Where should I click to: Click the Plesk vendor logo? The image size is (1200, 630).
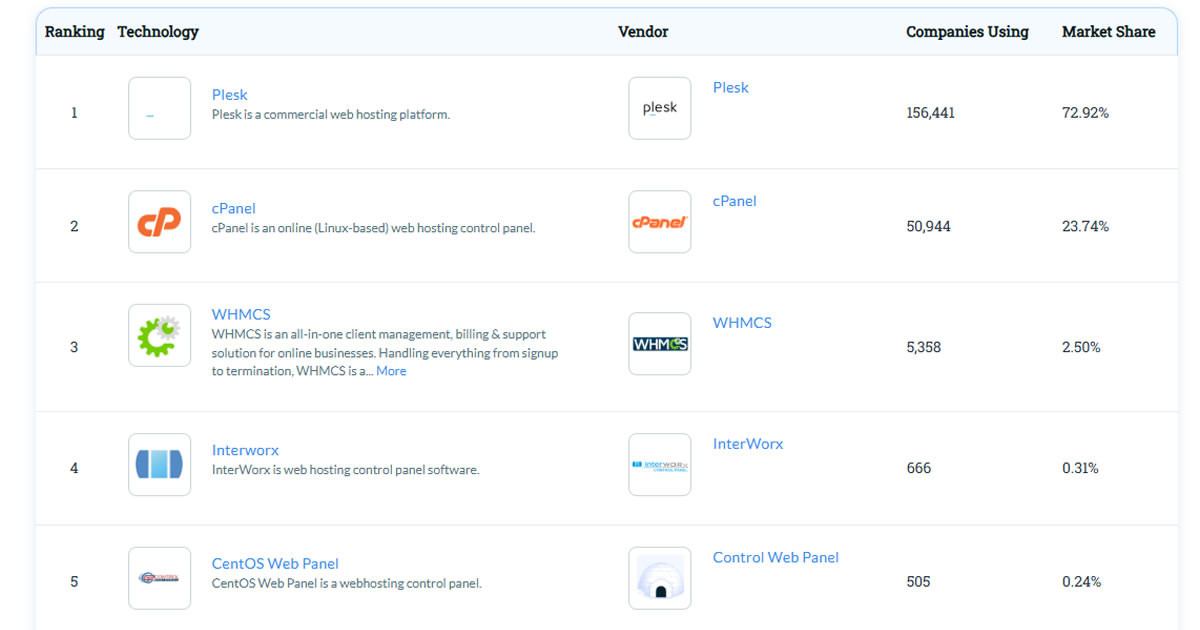(659, 108)
